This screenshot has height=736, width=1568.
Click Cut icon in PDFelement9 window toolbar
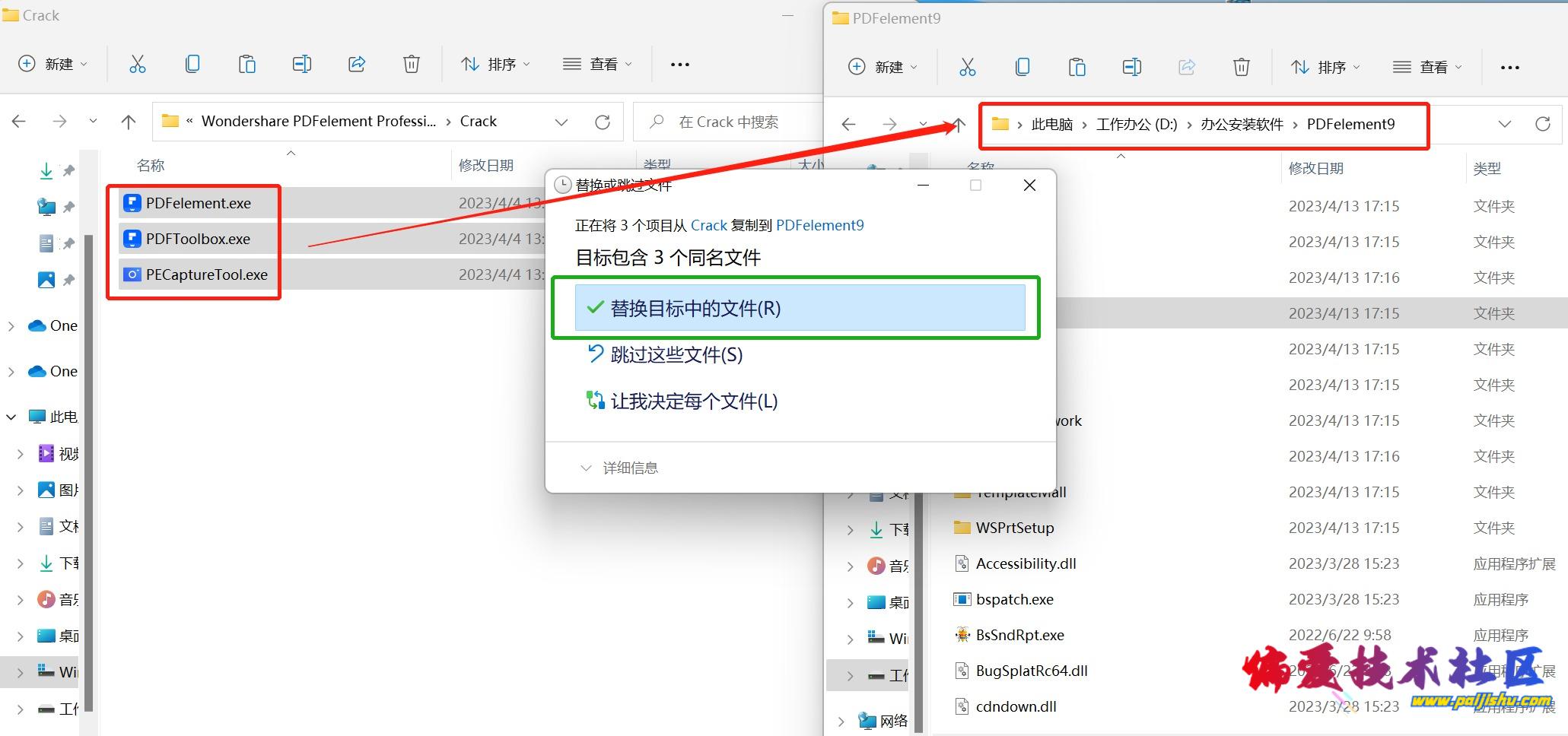coord(968,67)
